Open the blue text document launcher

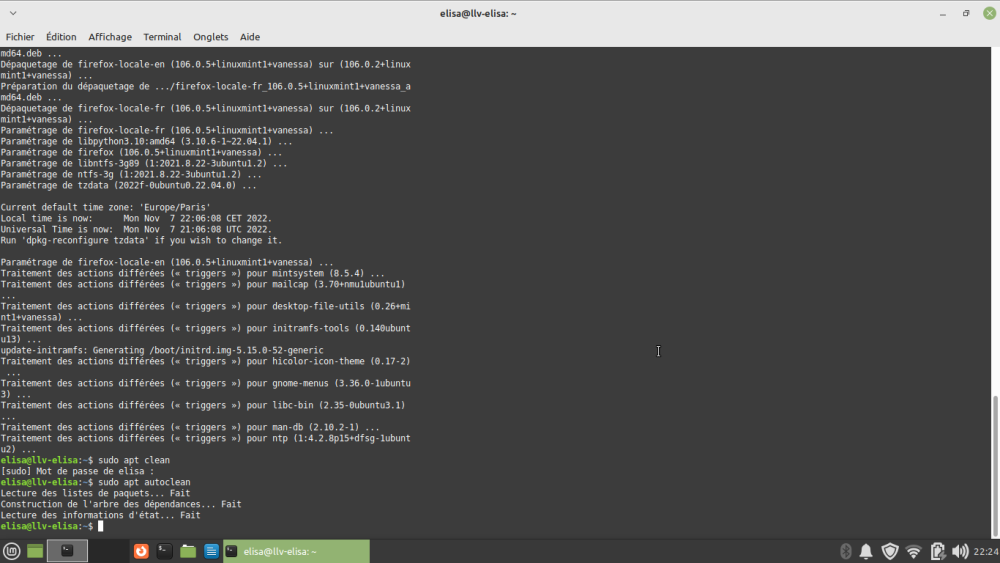pyautogui.click(x=211, y=551)
